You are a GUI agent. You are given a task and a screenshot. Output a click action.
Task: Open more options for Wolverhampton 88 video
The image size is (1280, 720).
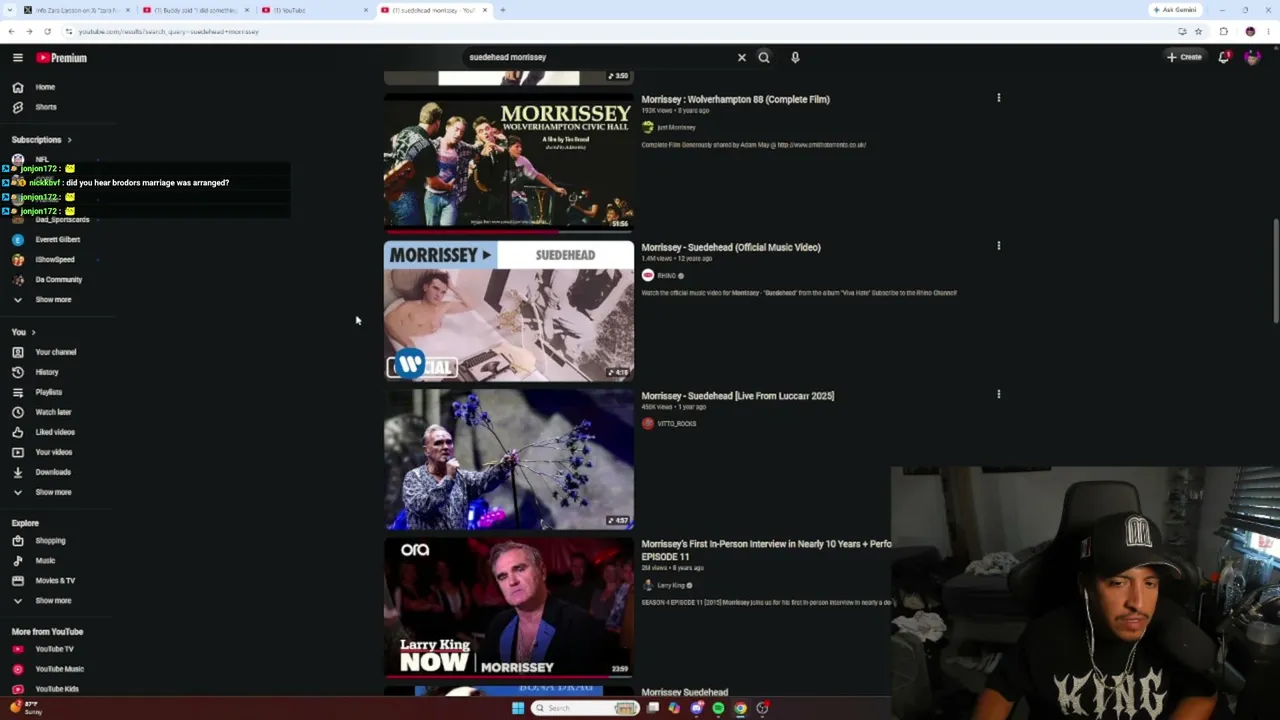click(x=998, y=98)
